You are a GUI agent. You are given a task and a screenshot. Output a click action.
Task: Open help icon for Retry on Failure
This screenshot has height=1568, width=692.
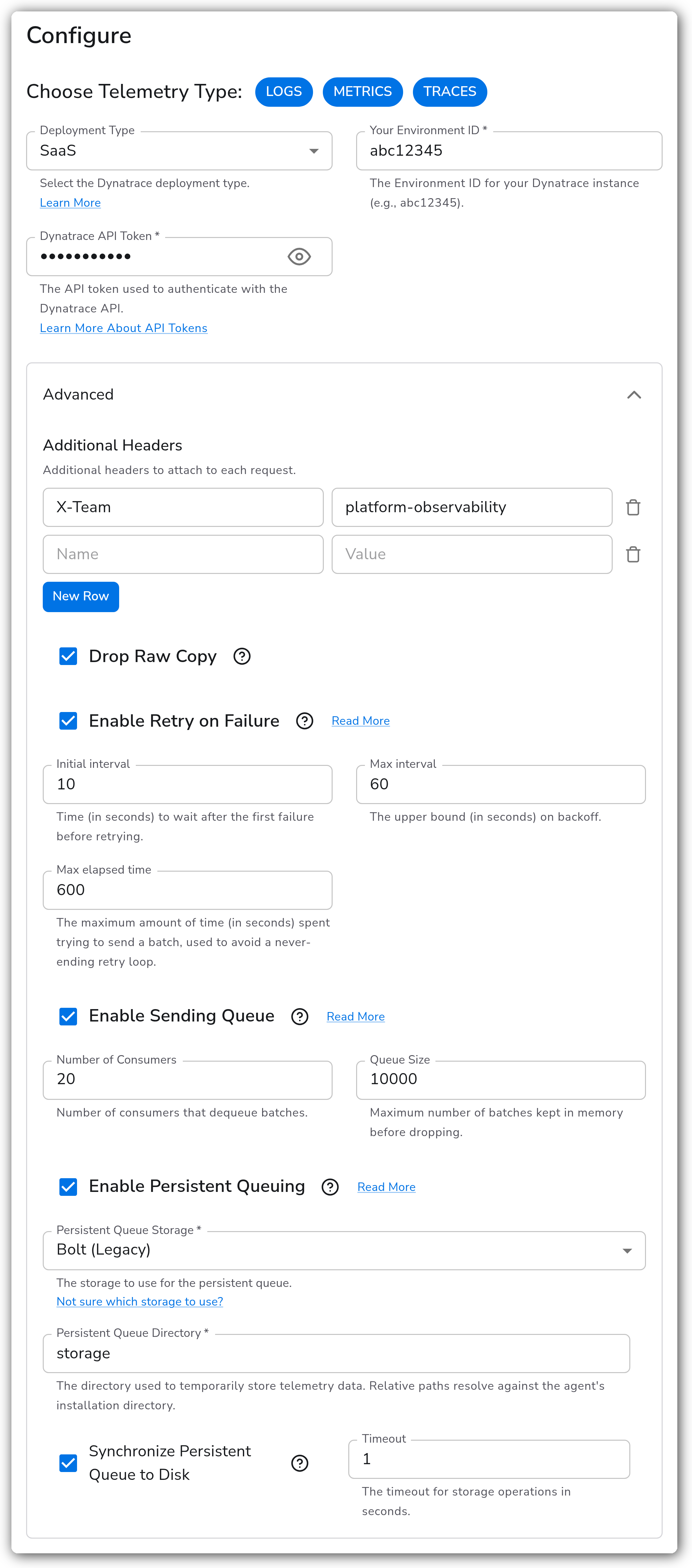coord(304,721)
